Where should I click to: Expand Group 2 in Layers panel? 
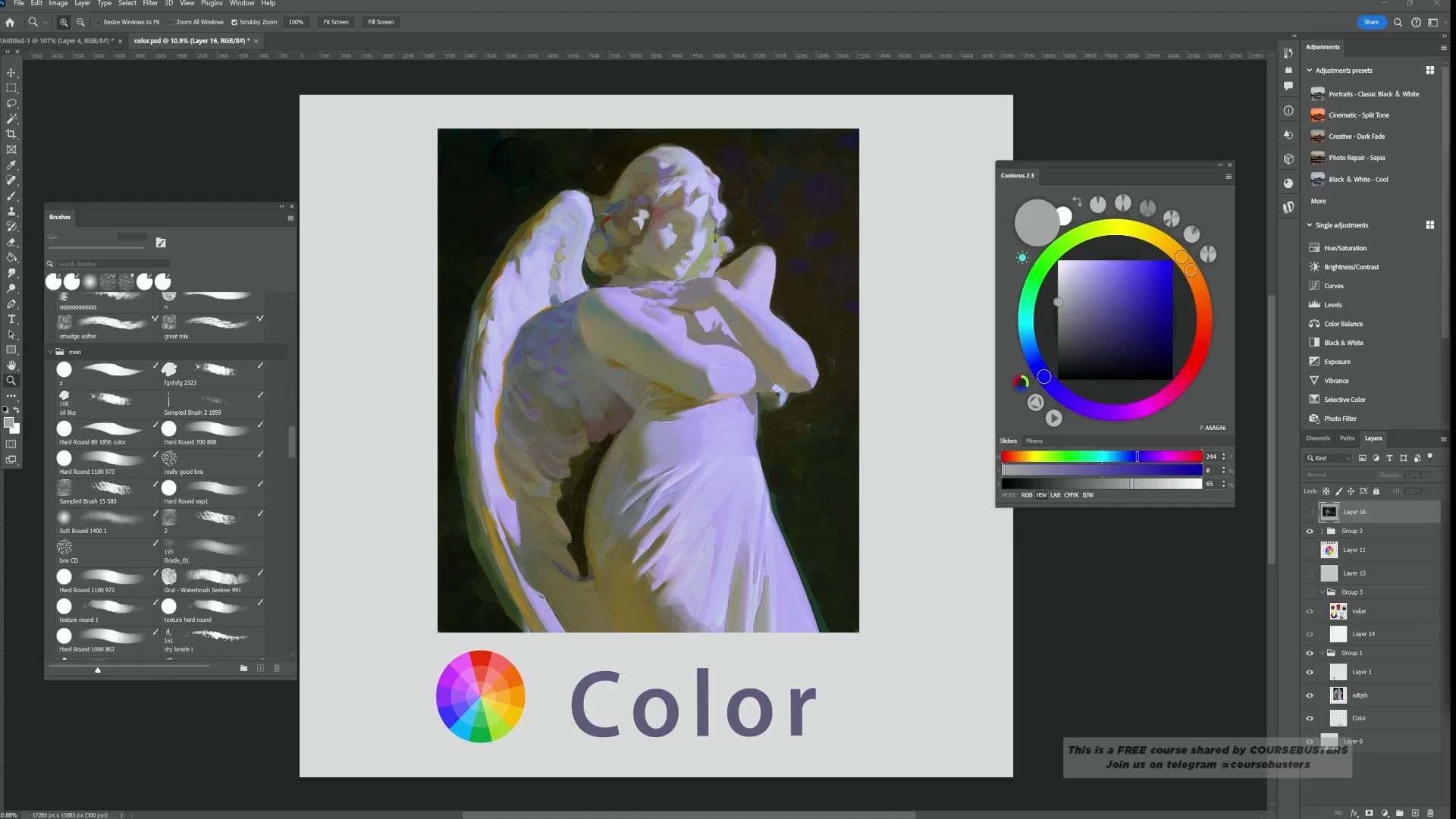1322,531
